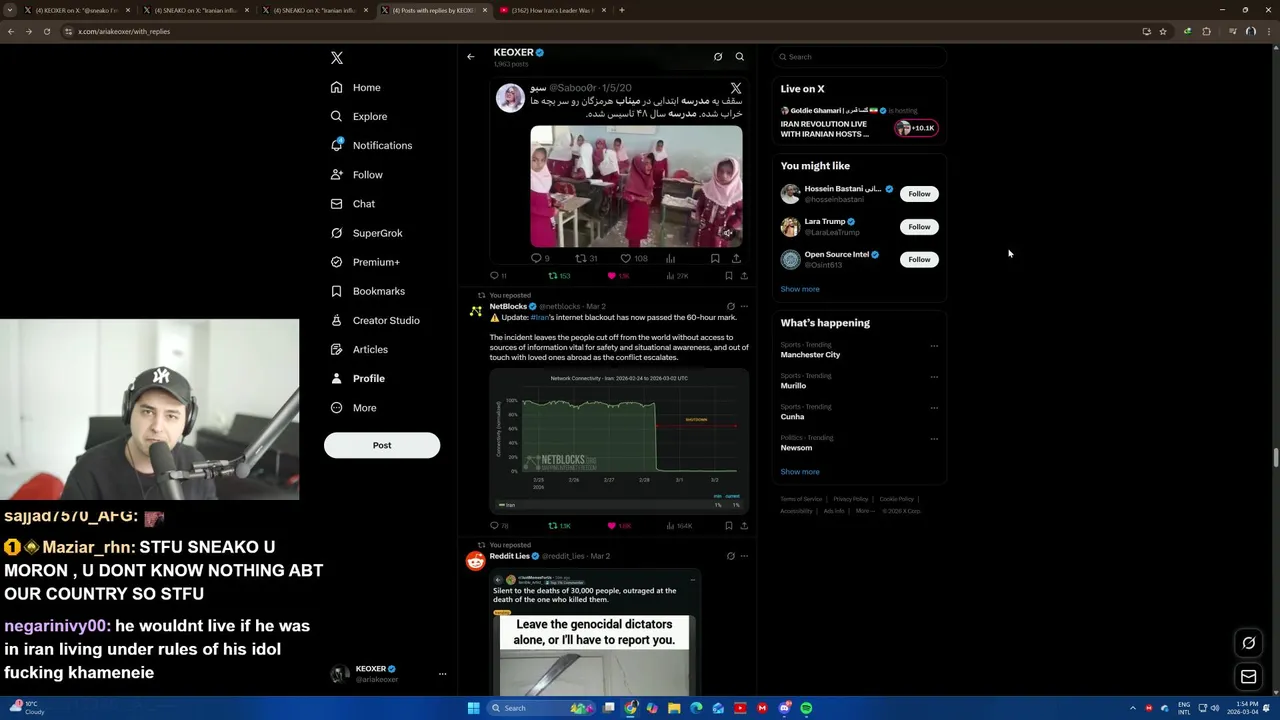The height and width of the screenshot is (720, 1280).
Task: Reply to post with 11 replies
Action: click(497, 276)
